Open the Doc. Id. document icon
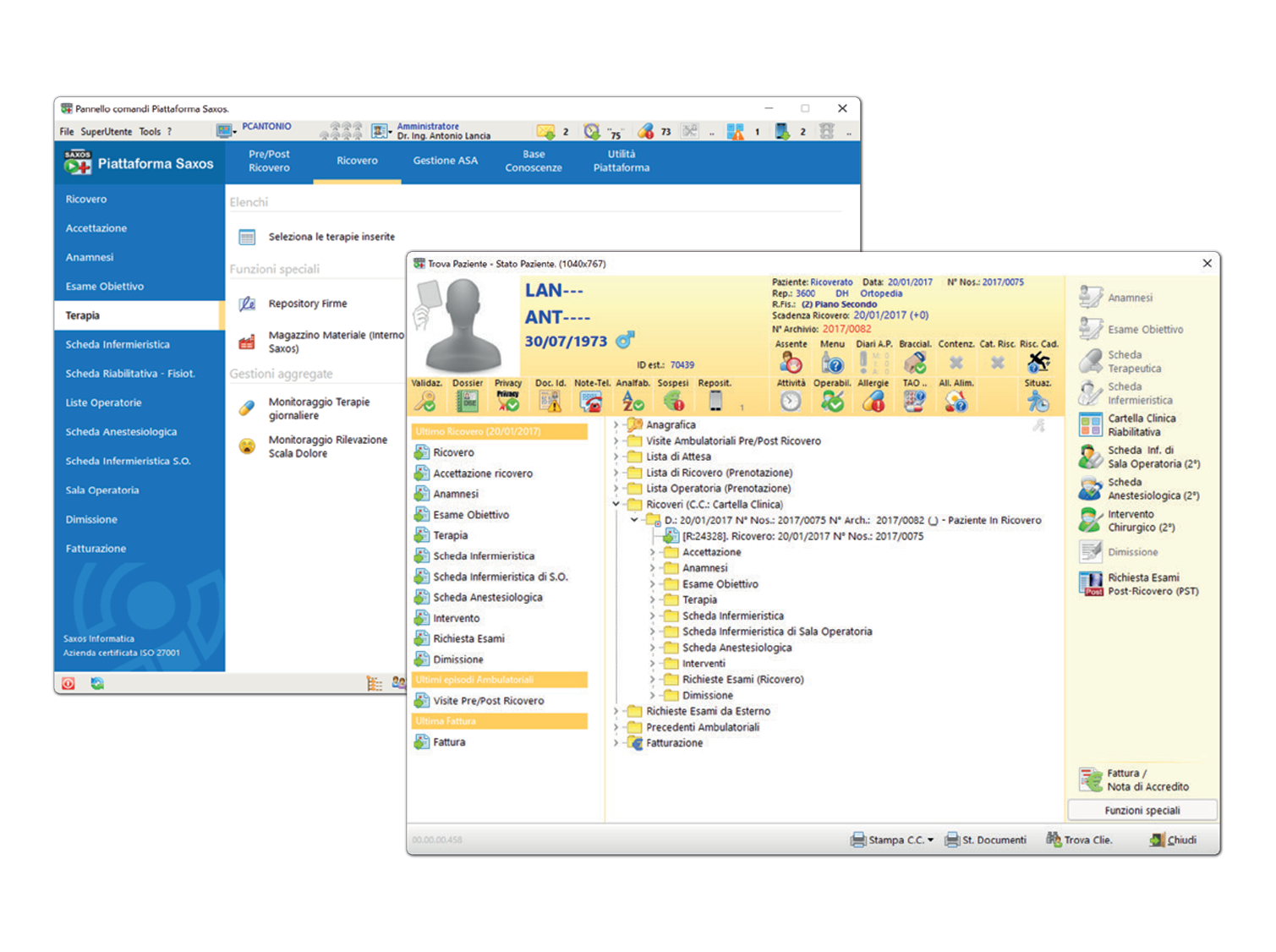This screenshot has width=1276, height=952. (550, 402)
